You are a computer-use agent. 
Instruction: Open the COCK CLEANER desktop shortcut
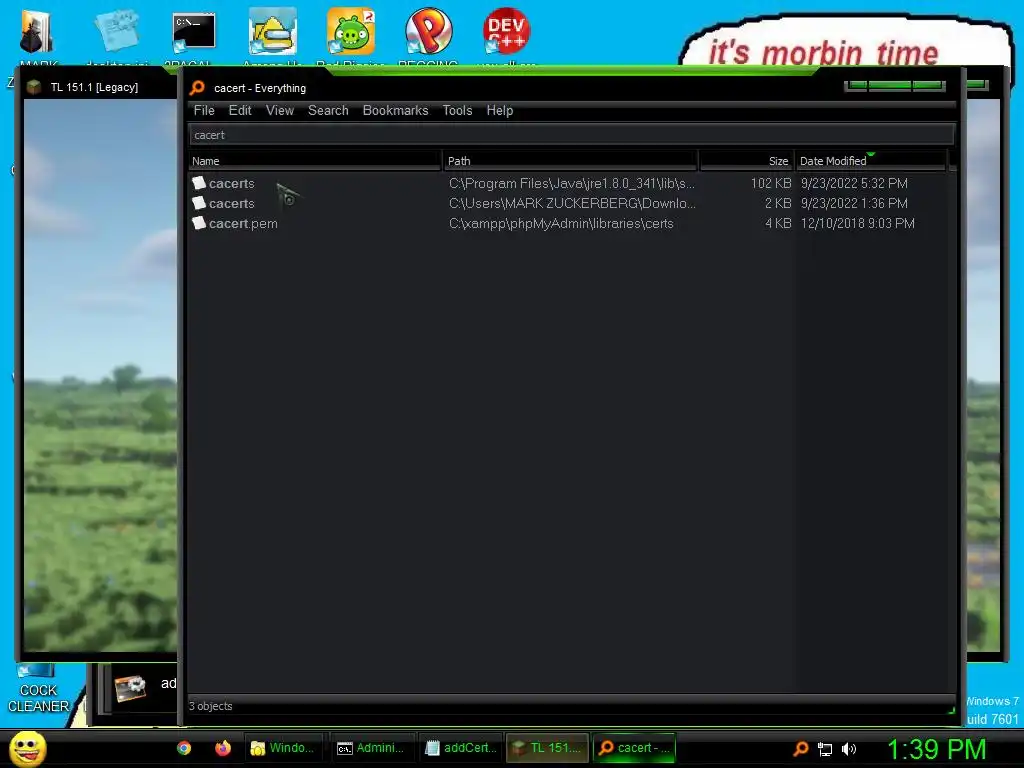point(38,690)
